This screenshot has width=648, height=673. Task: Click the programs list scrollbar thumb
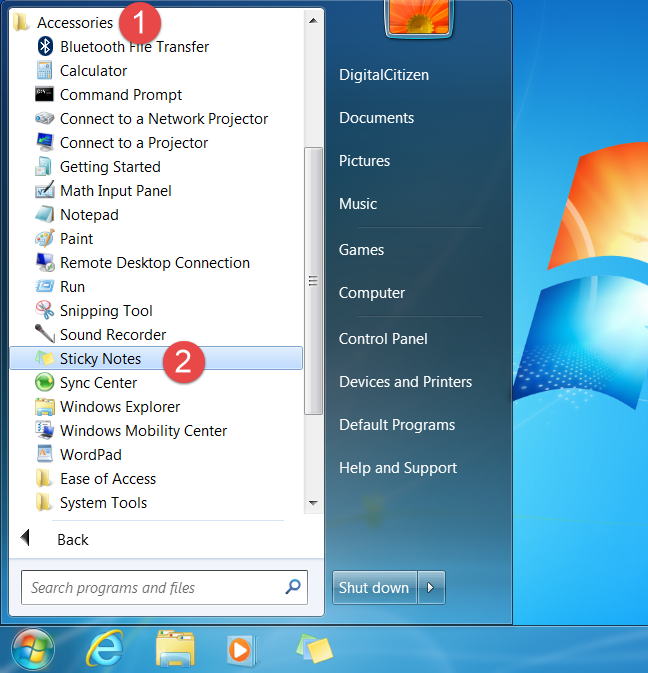pos(313,281)
